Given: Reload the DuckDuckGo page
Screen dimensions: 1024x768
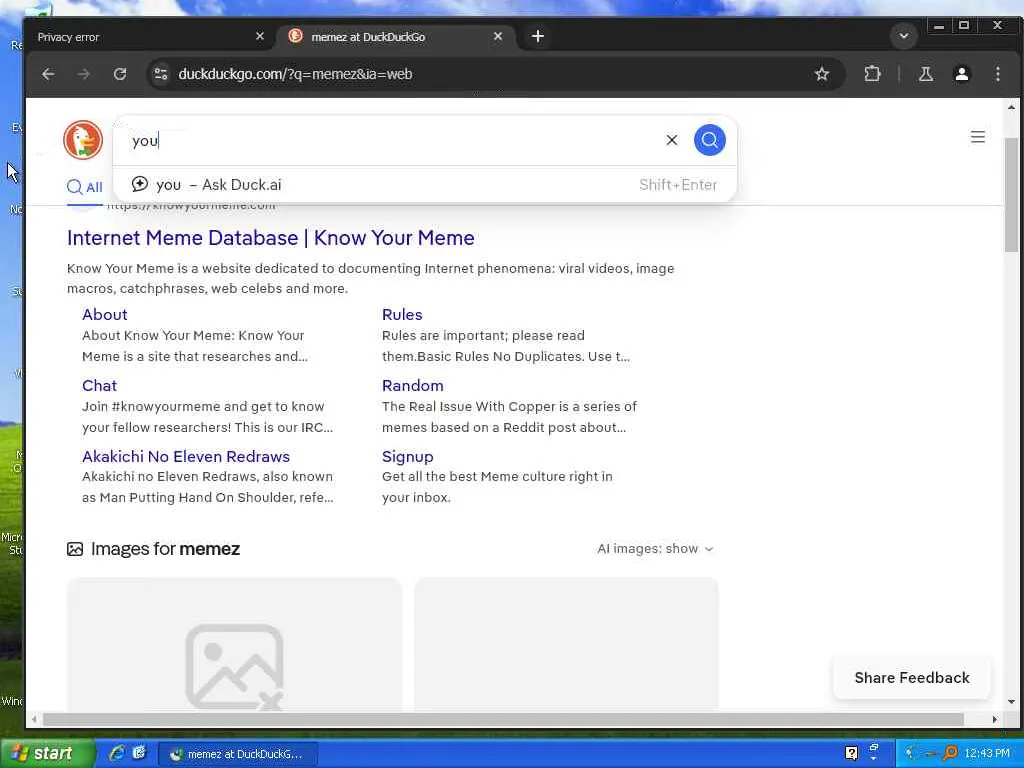Looking at the screenshot, I should 120,74.
